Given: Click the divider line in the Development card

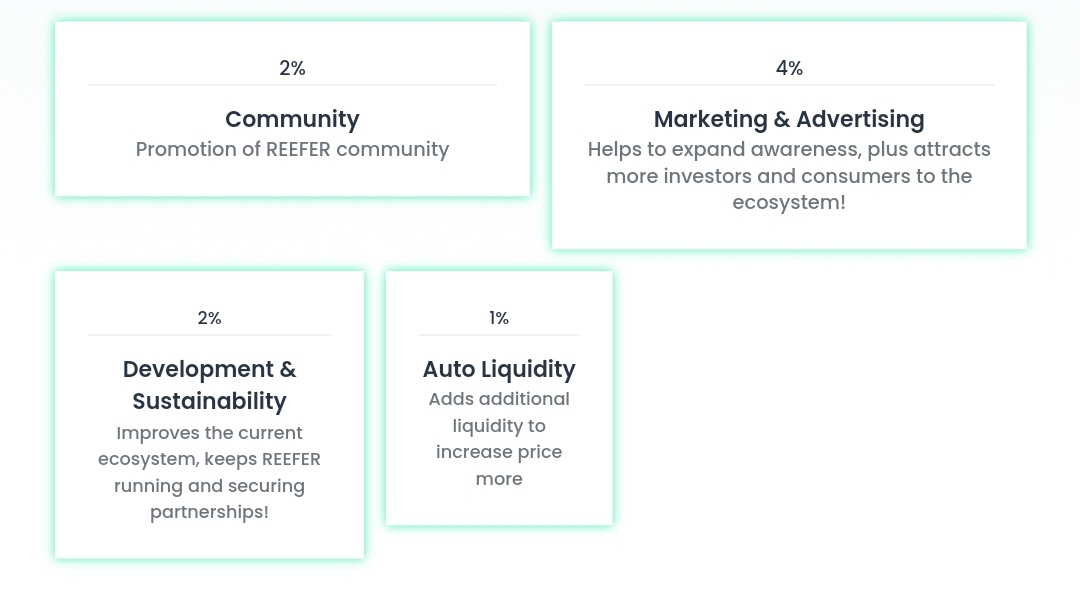Looking at the screenshot, I should pos(209,335).
